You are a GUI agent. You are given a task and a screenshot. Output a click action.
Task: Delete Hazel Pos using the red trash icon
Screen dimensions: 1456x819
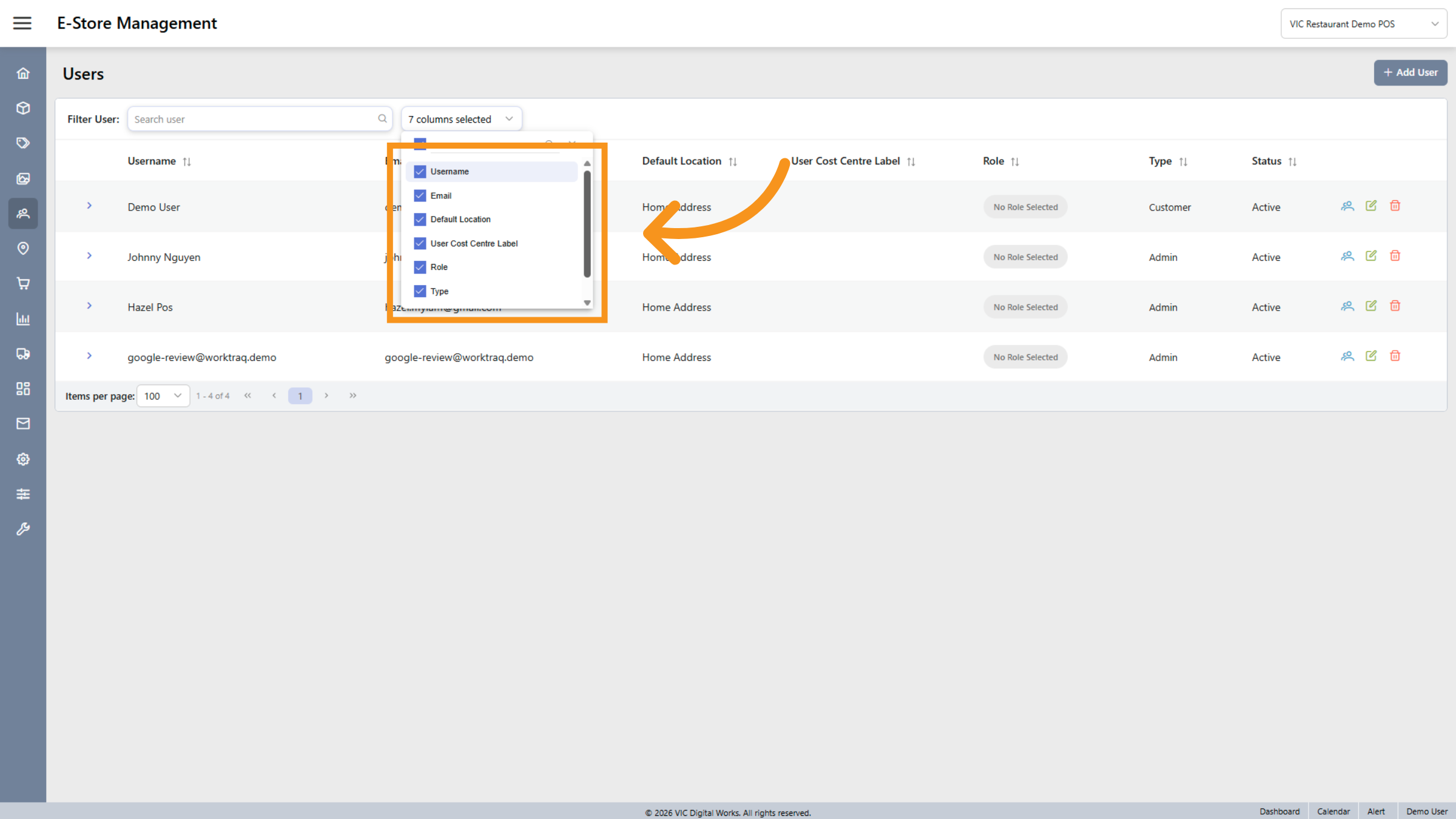1395,306
